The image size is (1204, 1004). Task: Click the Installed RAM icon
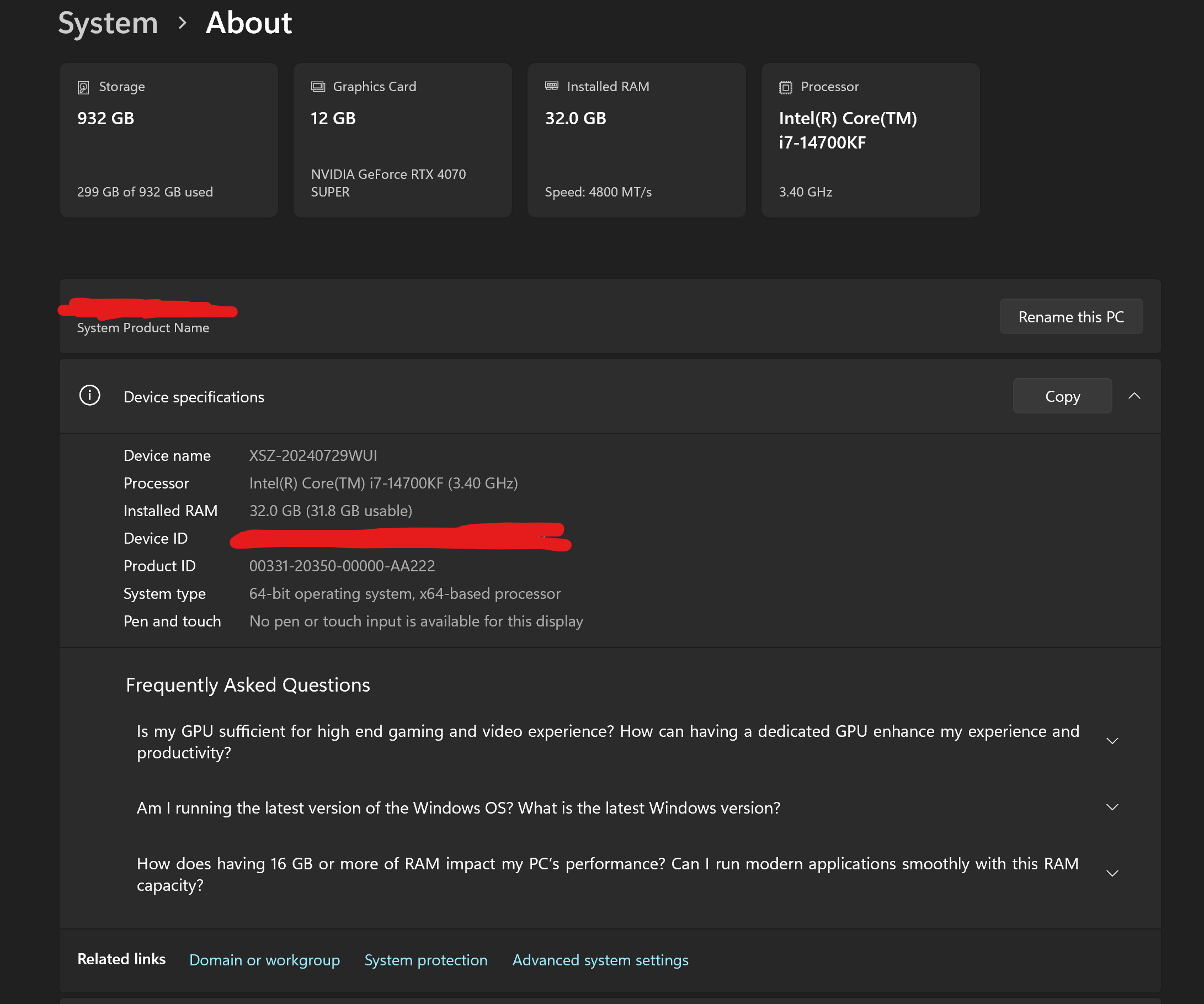552,86
